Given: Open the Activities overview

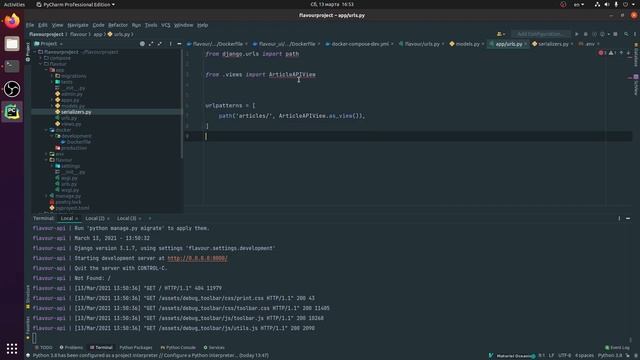Looking at the screenshot, I should [x=14, y=4].
